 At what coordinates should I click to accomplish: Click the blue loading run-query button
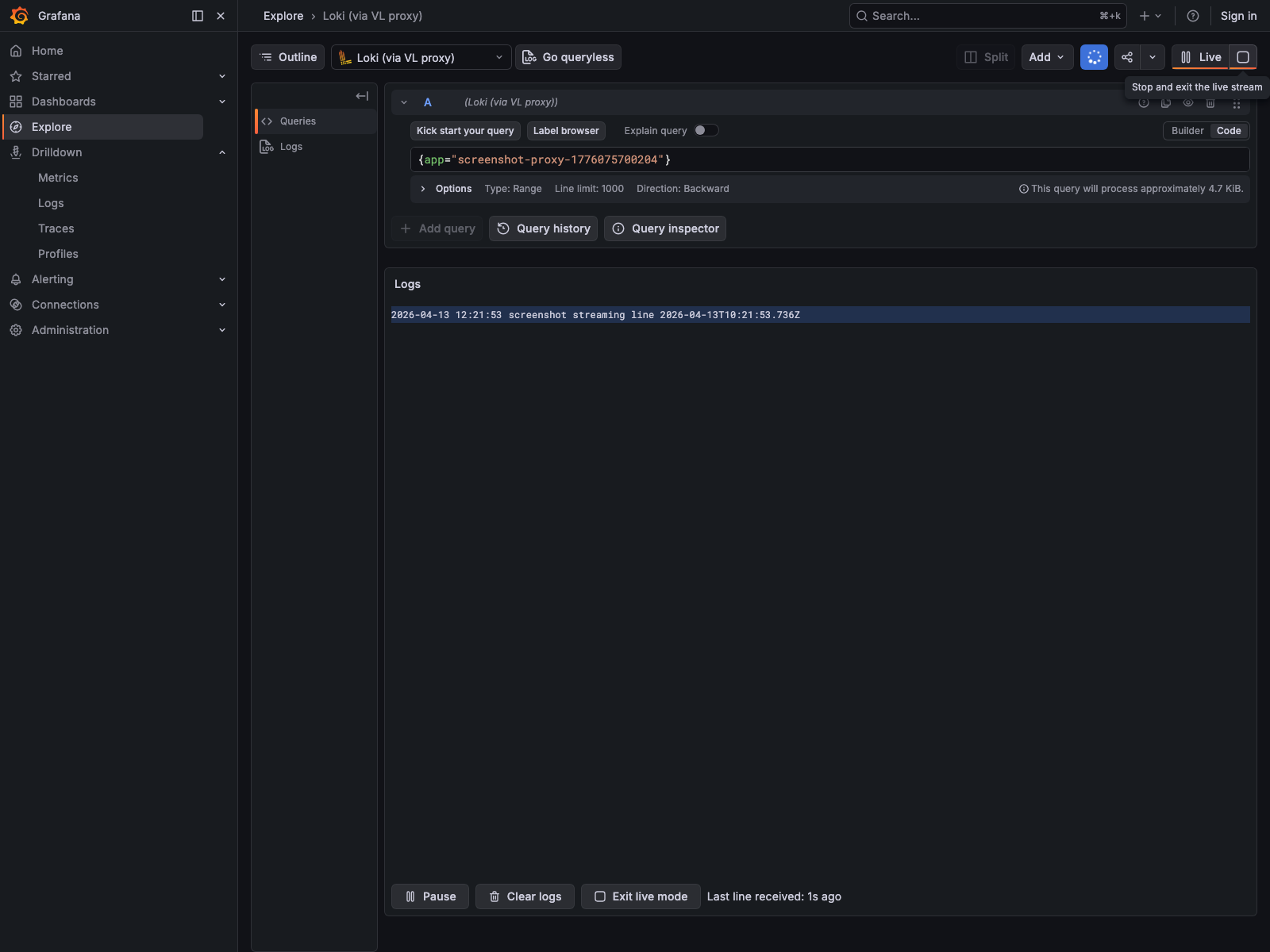(x=1094, y=57)
